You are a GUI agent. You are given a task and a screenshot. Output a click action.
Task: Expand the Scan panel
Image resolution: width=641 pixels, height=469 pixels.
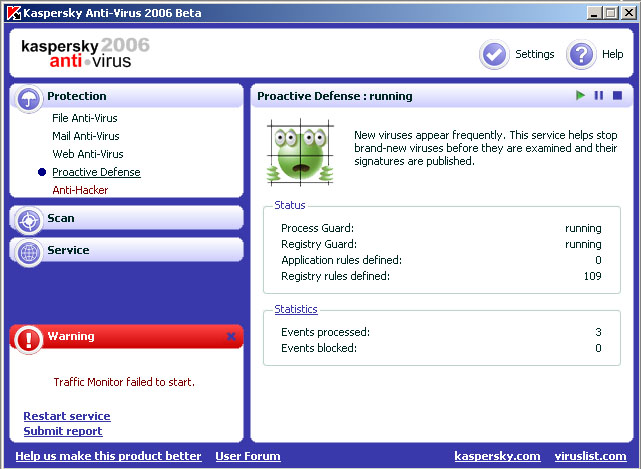pos(127,218)
